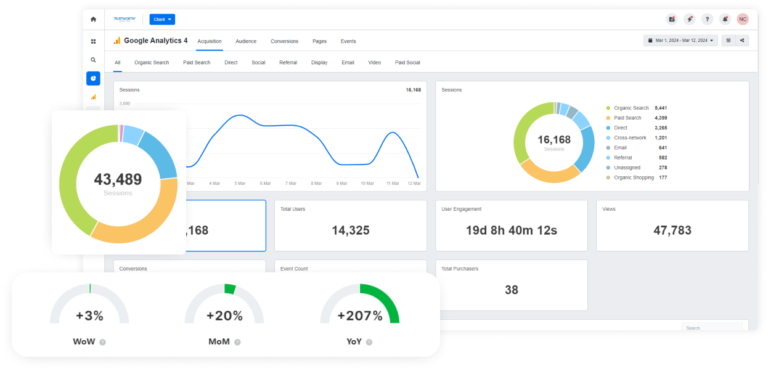This screenshot has width=768, height=371.
Task: Select the blue pie-chart reports icon
Action: [93, 78]
